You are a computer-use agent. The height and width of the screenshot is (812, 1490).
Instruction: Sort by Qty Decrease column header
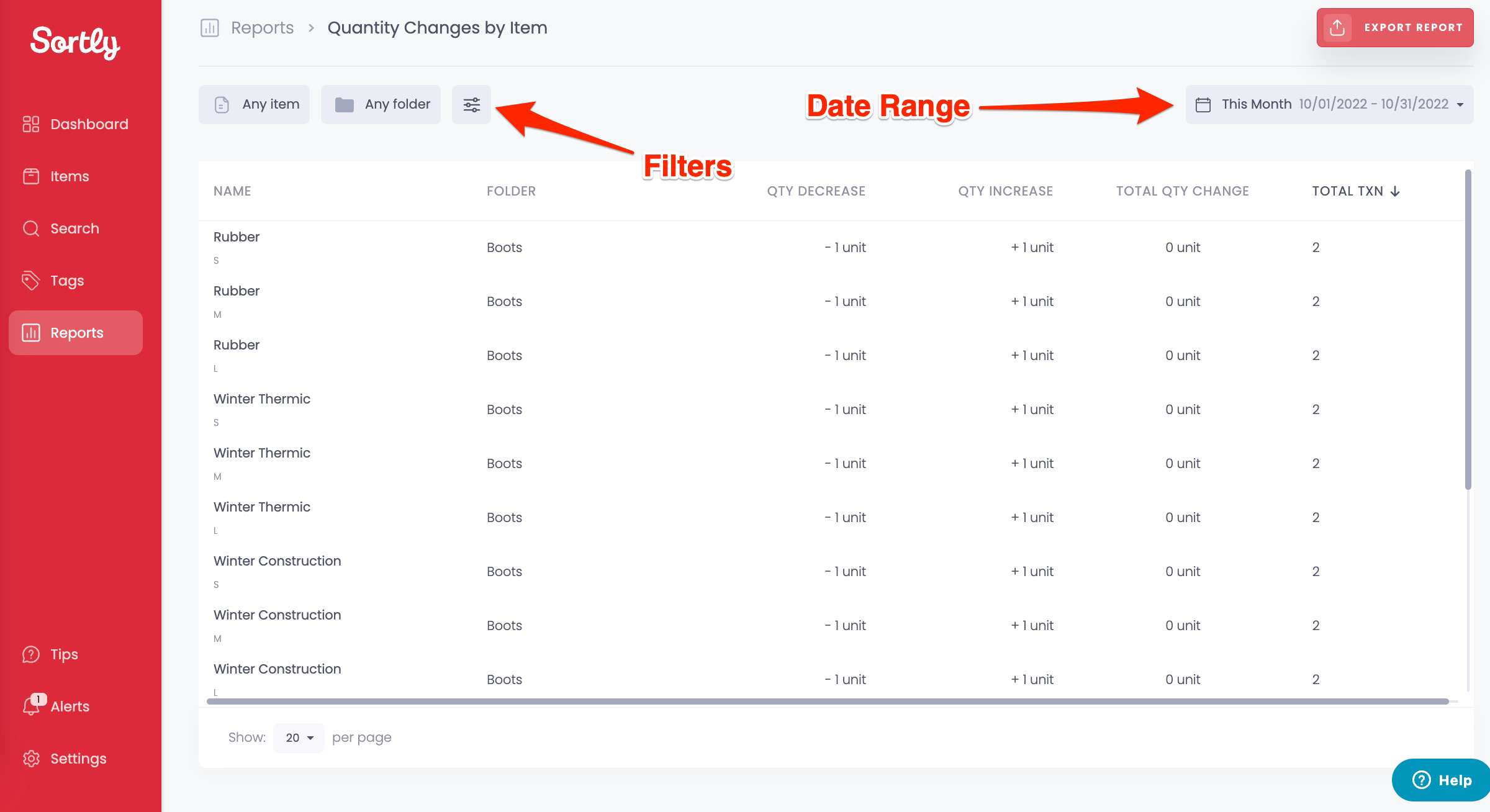click(x=816, y=191)
